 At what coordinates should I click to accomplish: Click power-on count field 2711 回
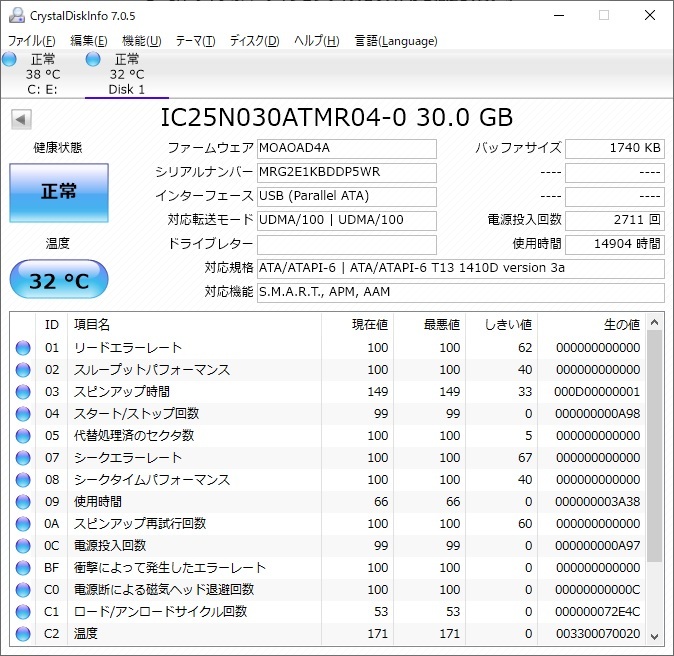coord(615,221)
